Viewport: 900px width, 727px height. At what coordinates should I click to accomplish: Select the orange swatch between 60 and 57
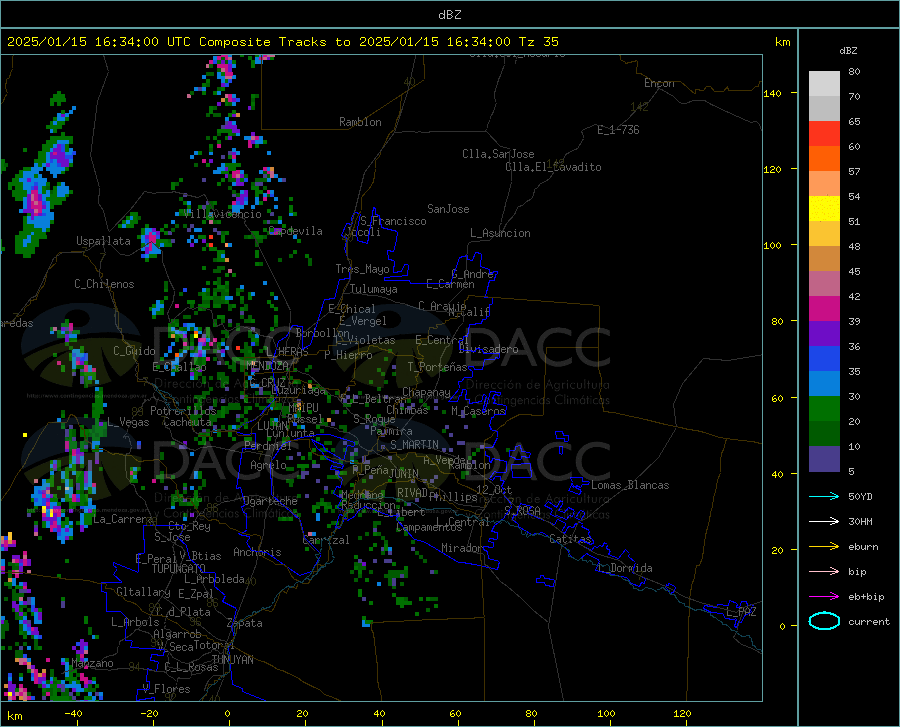824,159
